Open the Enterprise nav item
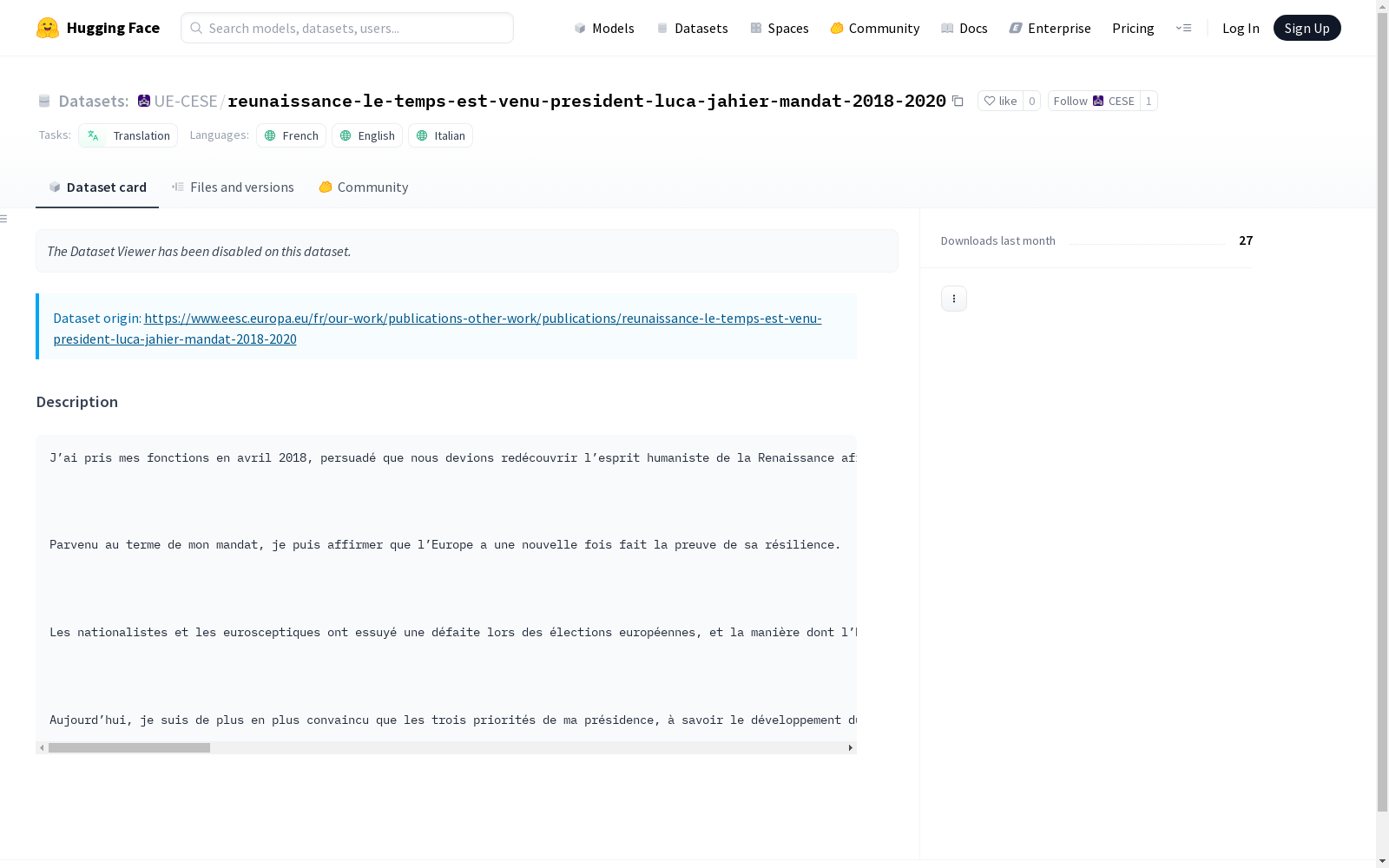Image resolution: width=1389 pixels, height=868 pixels. (x=1050, y=28)
